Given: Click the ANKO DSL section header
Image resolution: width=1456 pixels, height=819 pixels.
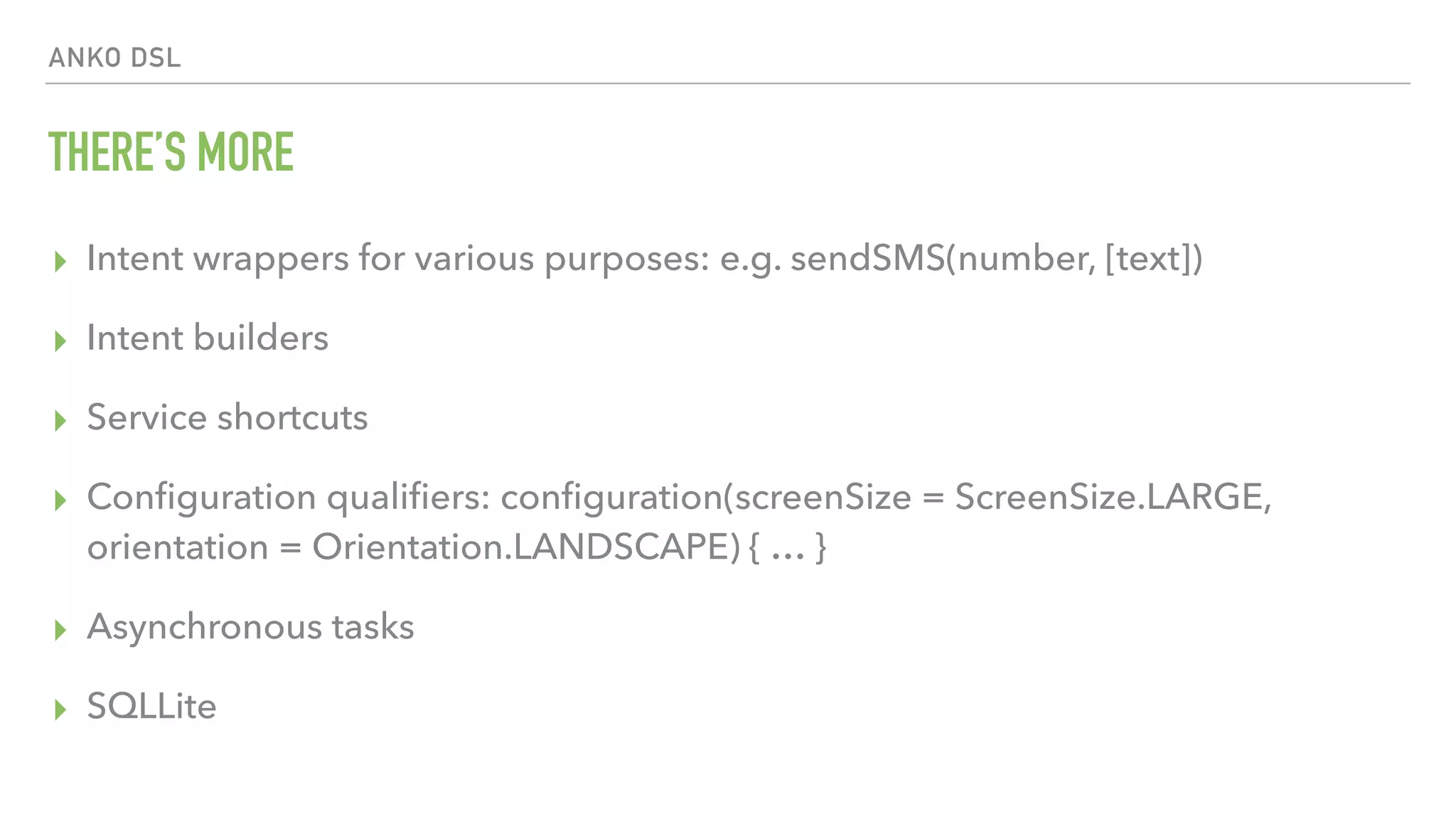Looking at the screenshot, I should [x=114, y=58].
